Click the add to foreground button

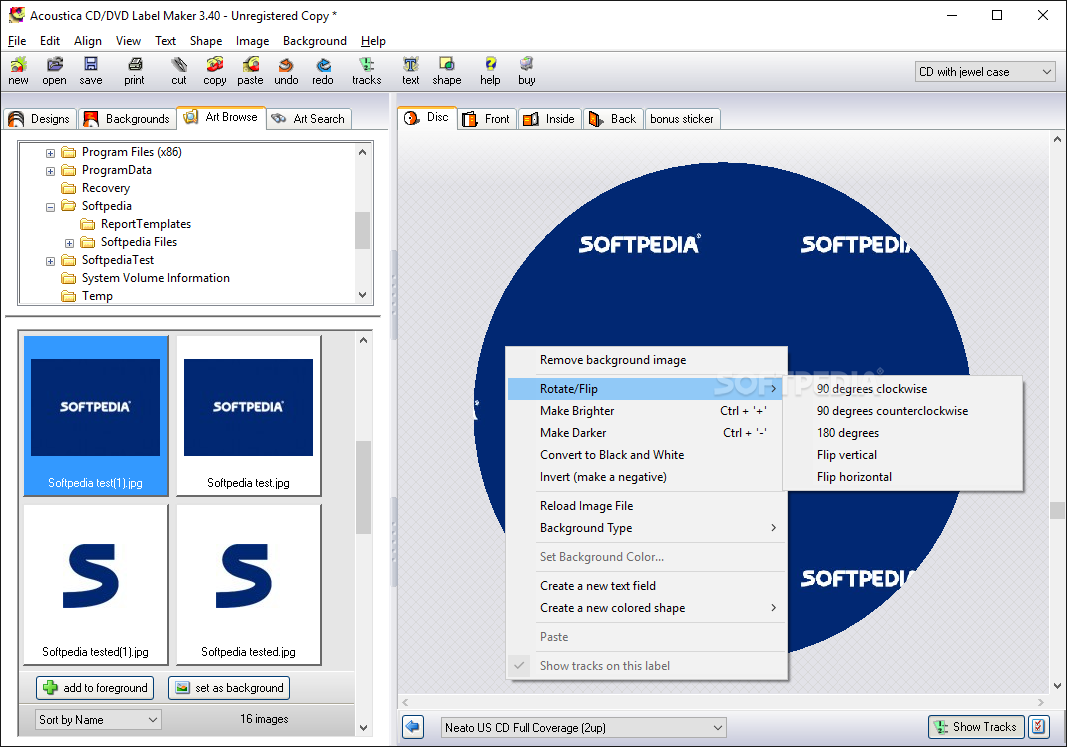coord(95,688)
